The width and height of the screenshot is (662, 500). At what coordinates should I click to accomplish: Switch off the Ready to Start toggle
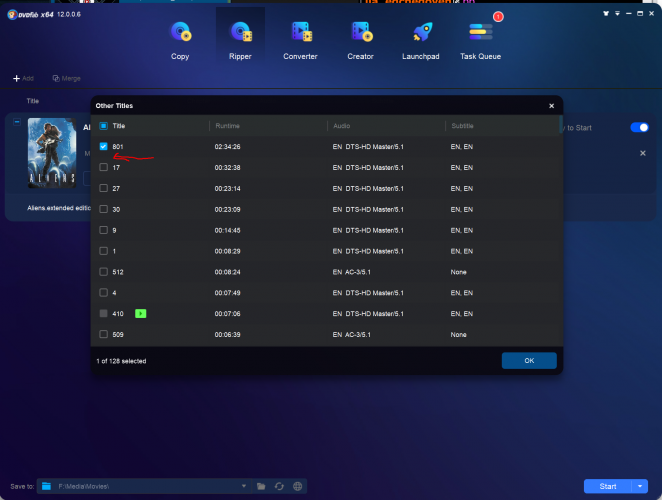pos(639,127)
